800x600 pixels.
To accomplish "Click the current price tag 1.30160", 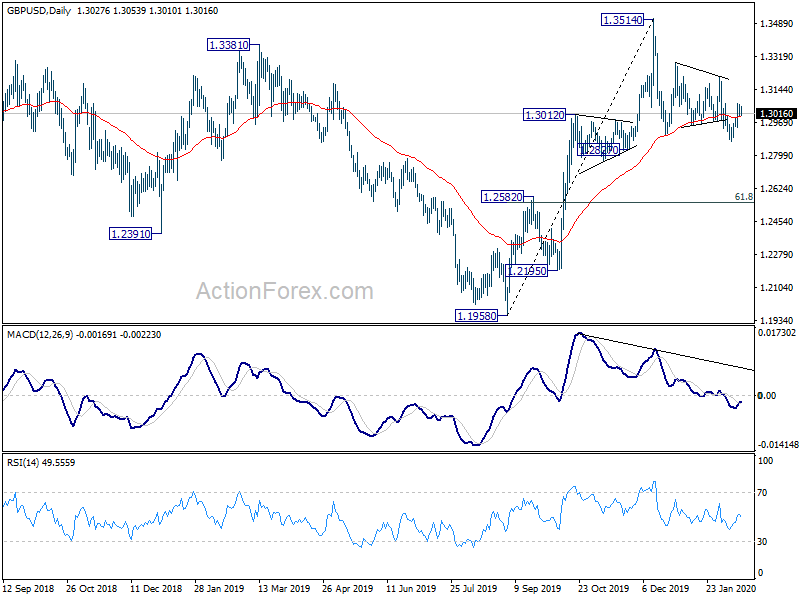I will coord(777,114).
